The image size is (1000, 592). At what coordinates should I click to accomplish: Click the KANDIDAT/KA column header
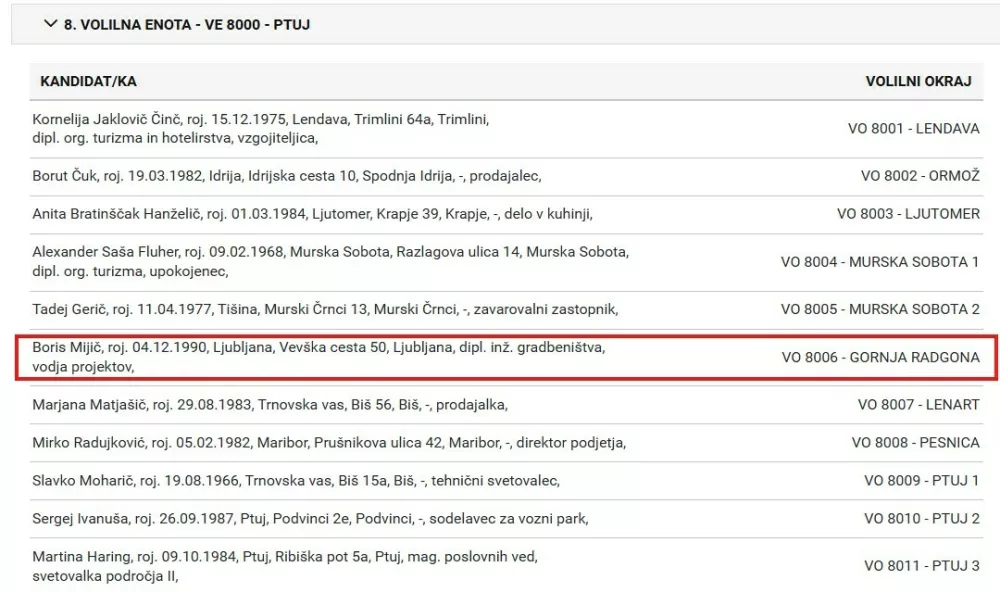[89, 82]
